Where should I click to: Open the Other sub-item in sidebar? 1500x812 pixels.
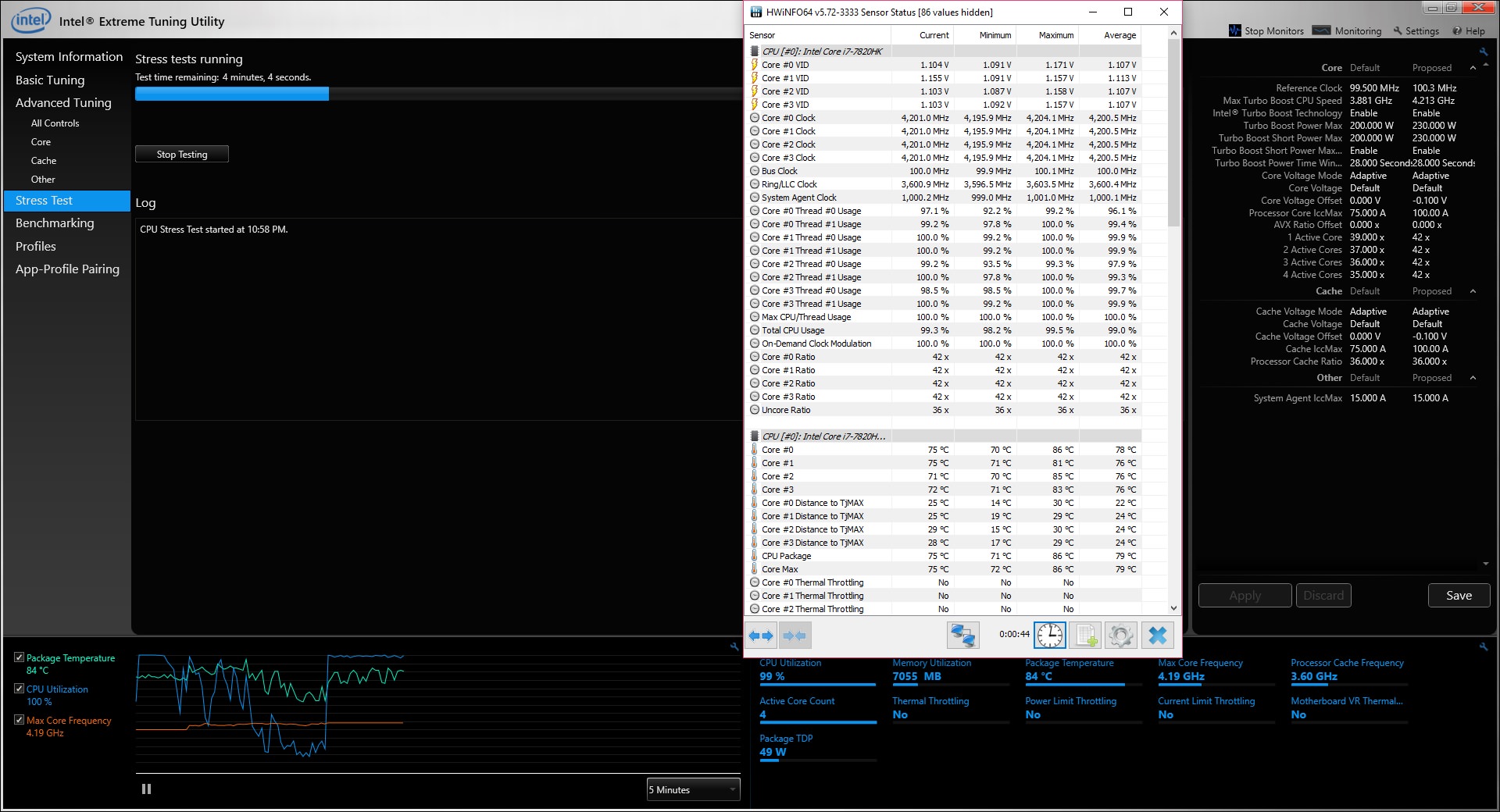click(x=43, y=180)
